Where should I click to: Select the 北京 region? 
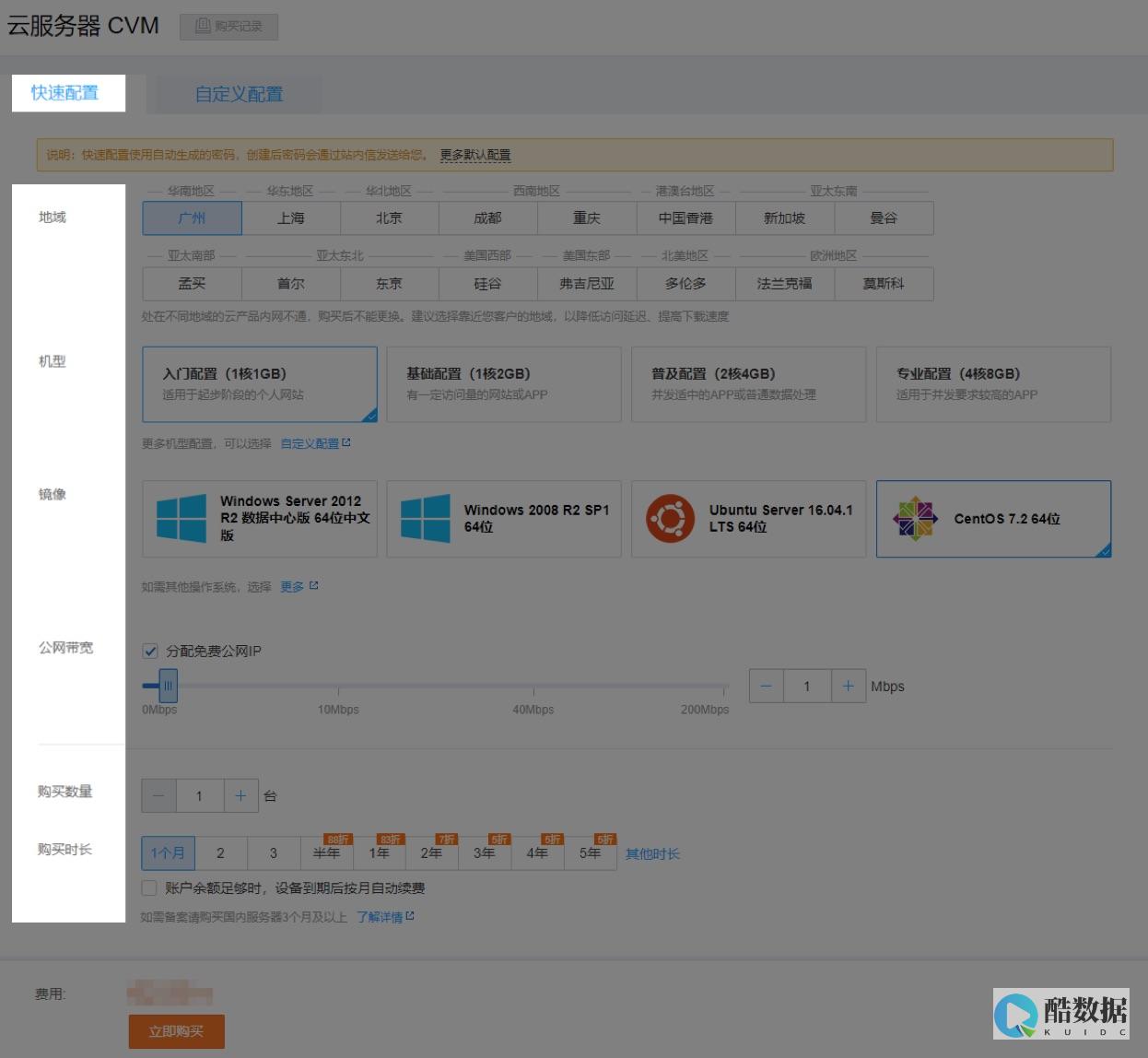click(390, 218)
